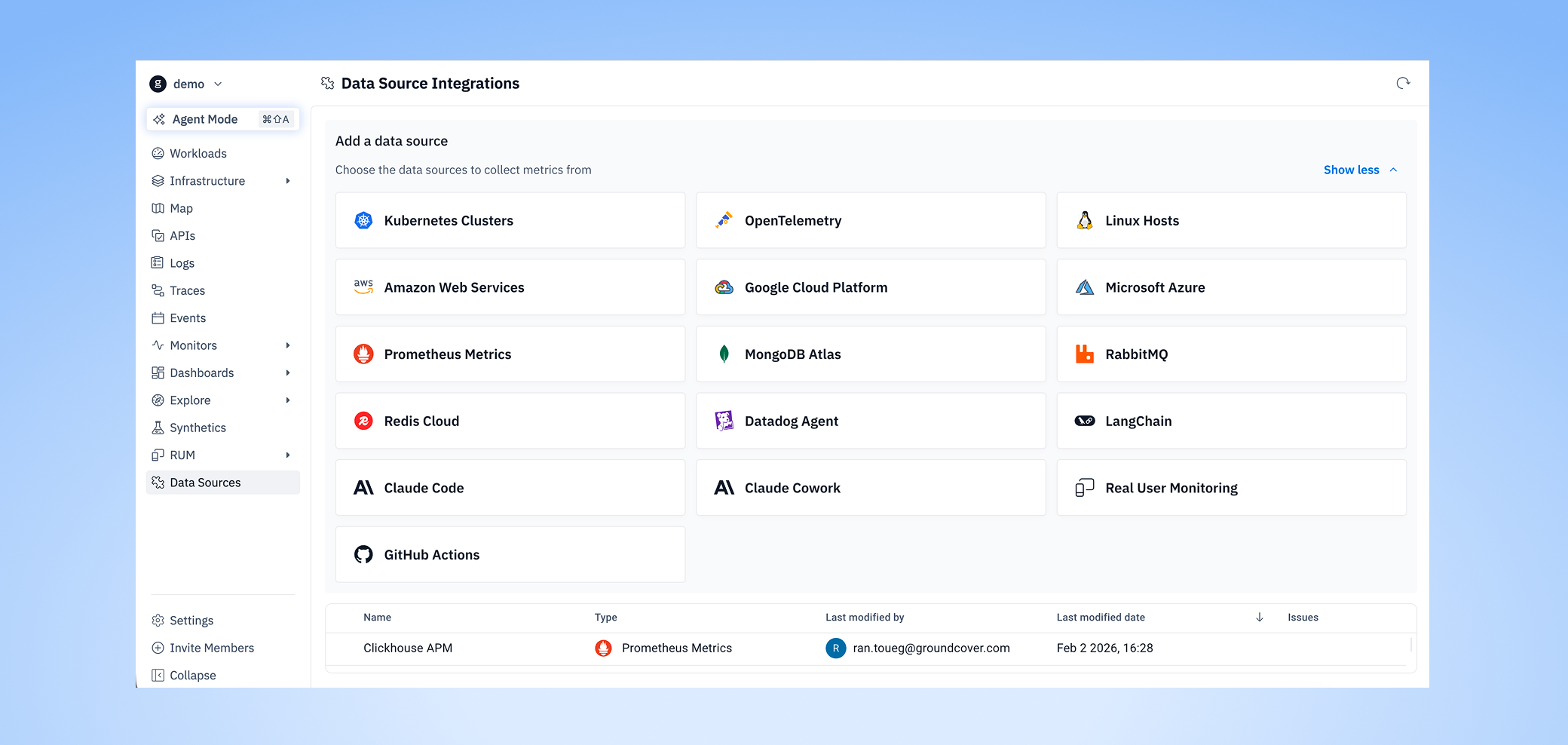Click the Synthetics flask icon
This screenshot has height=745, width=1568.
(x=158, y=428)
